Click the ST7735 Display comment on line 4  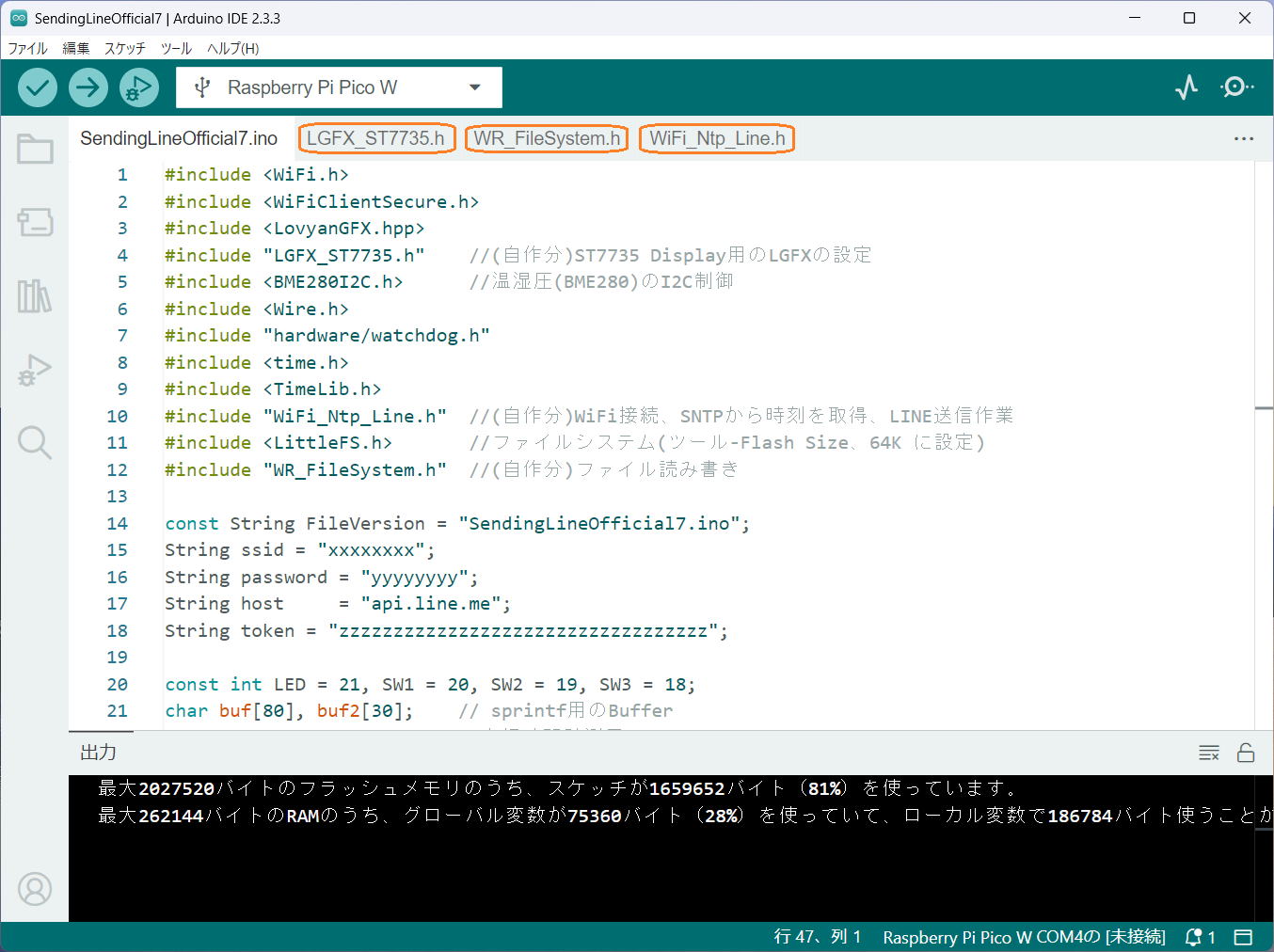click(670, 256)
